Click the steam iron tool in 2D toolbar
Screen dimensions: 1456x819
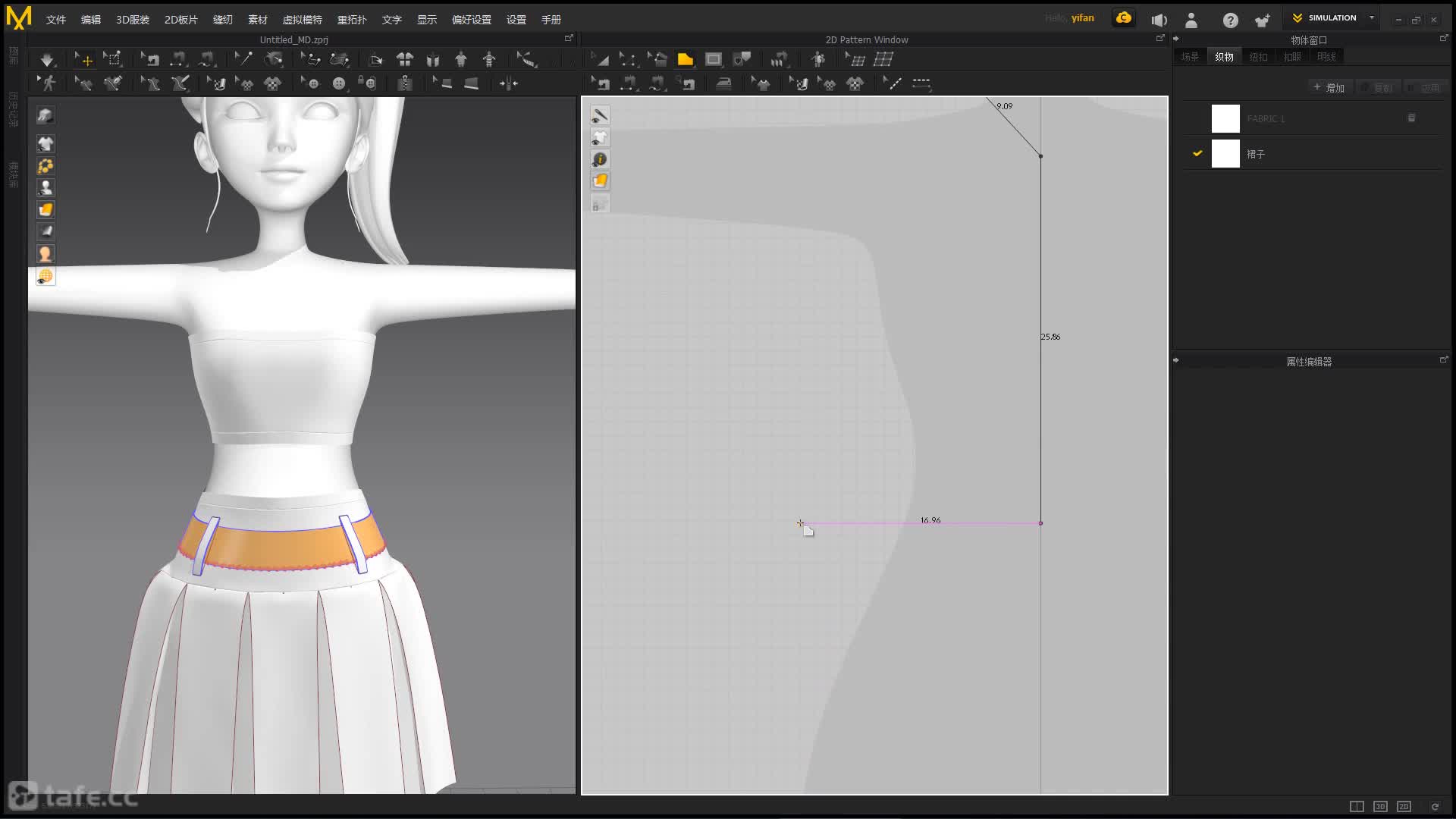[723, 83]
